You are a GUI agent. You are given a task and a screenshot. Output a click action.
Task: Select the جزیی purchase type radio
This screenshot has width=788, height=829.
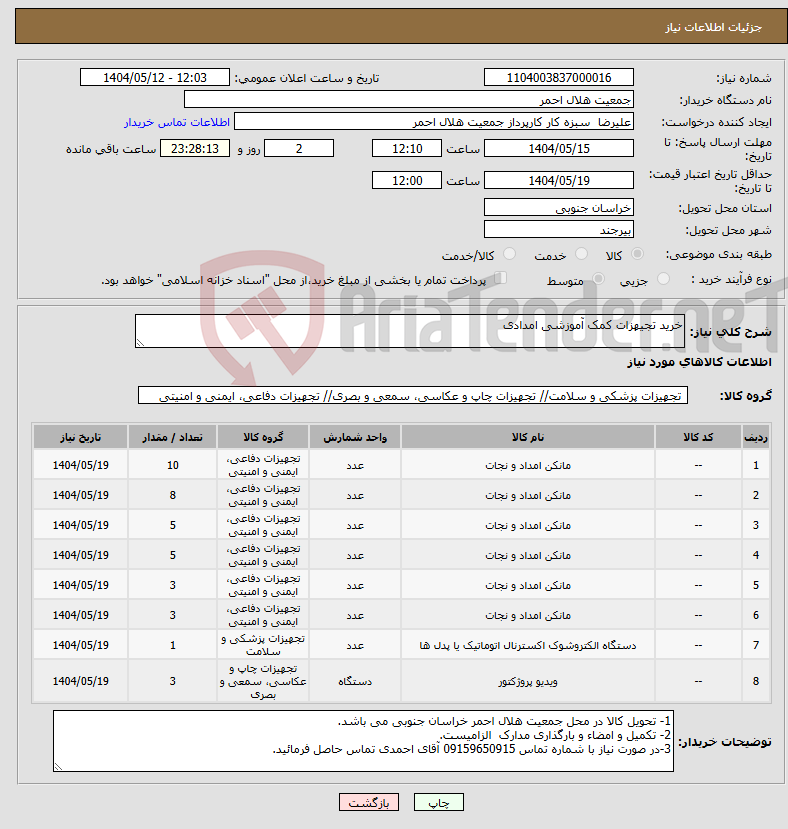click(663, 279)
